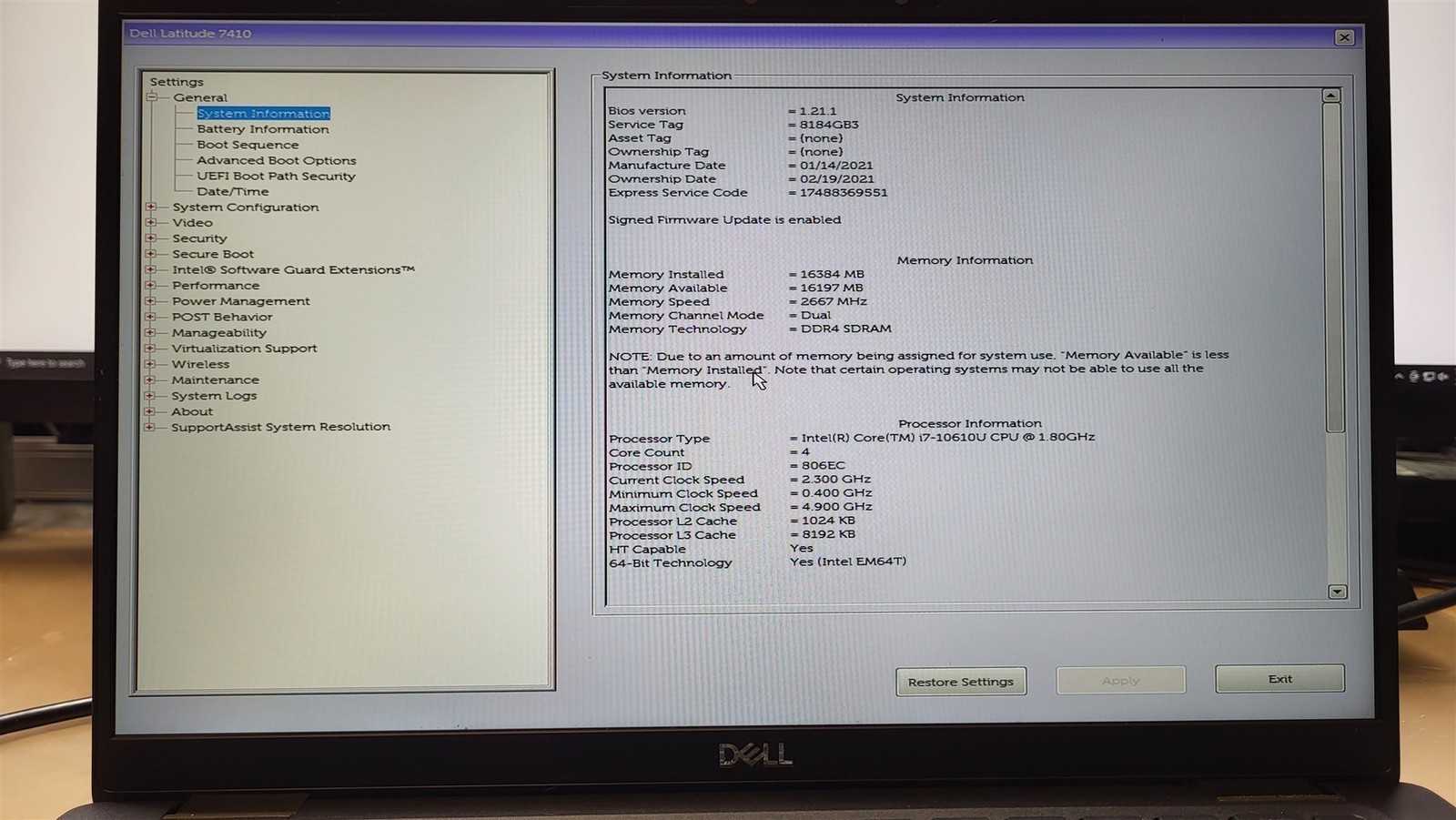Expand the System Logs node
This screenshot has height=820, width=1456.
pos(151,396)
